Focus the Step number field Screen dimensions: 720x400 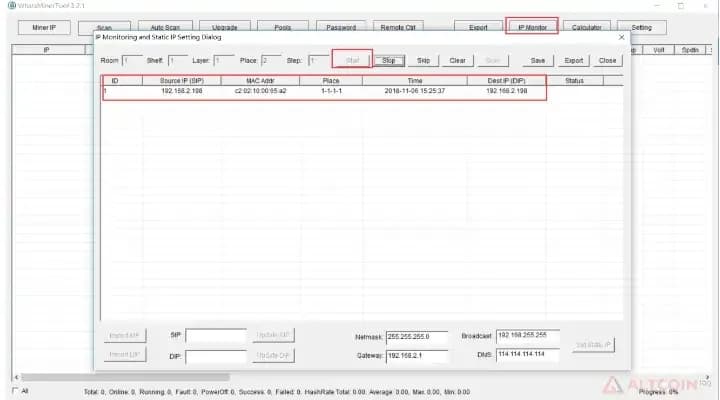[318, 61]
